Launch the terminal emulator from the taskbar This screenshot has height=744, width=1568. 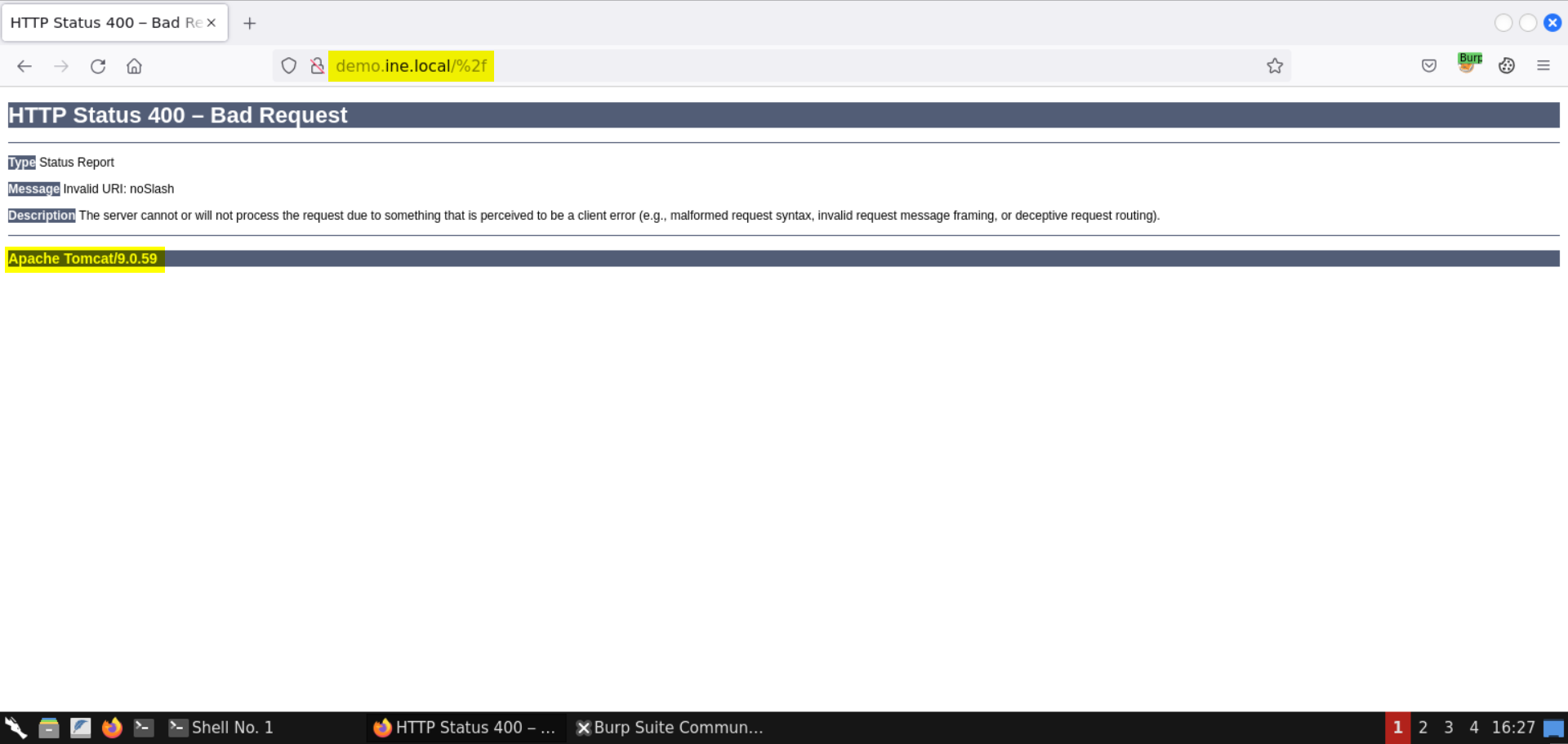pos(144,727)
